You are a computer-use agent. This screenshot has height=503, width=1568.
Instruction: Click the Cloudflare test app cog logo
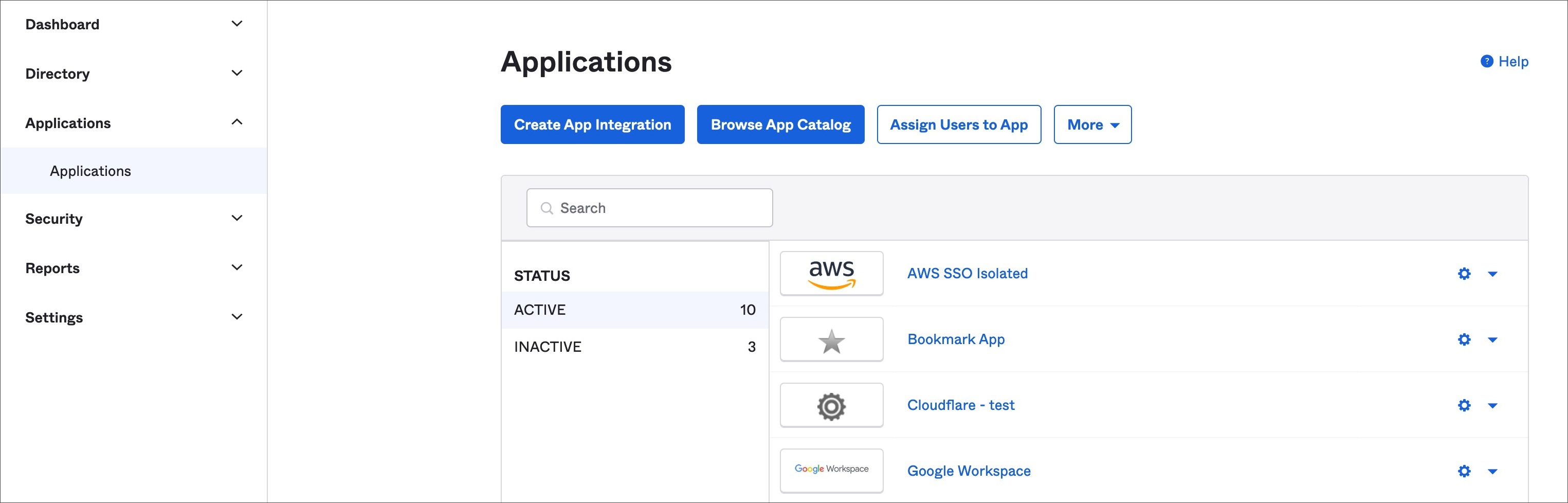tap(831, 406)
